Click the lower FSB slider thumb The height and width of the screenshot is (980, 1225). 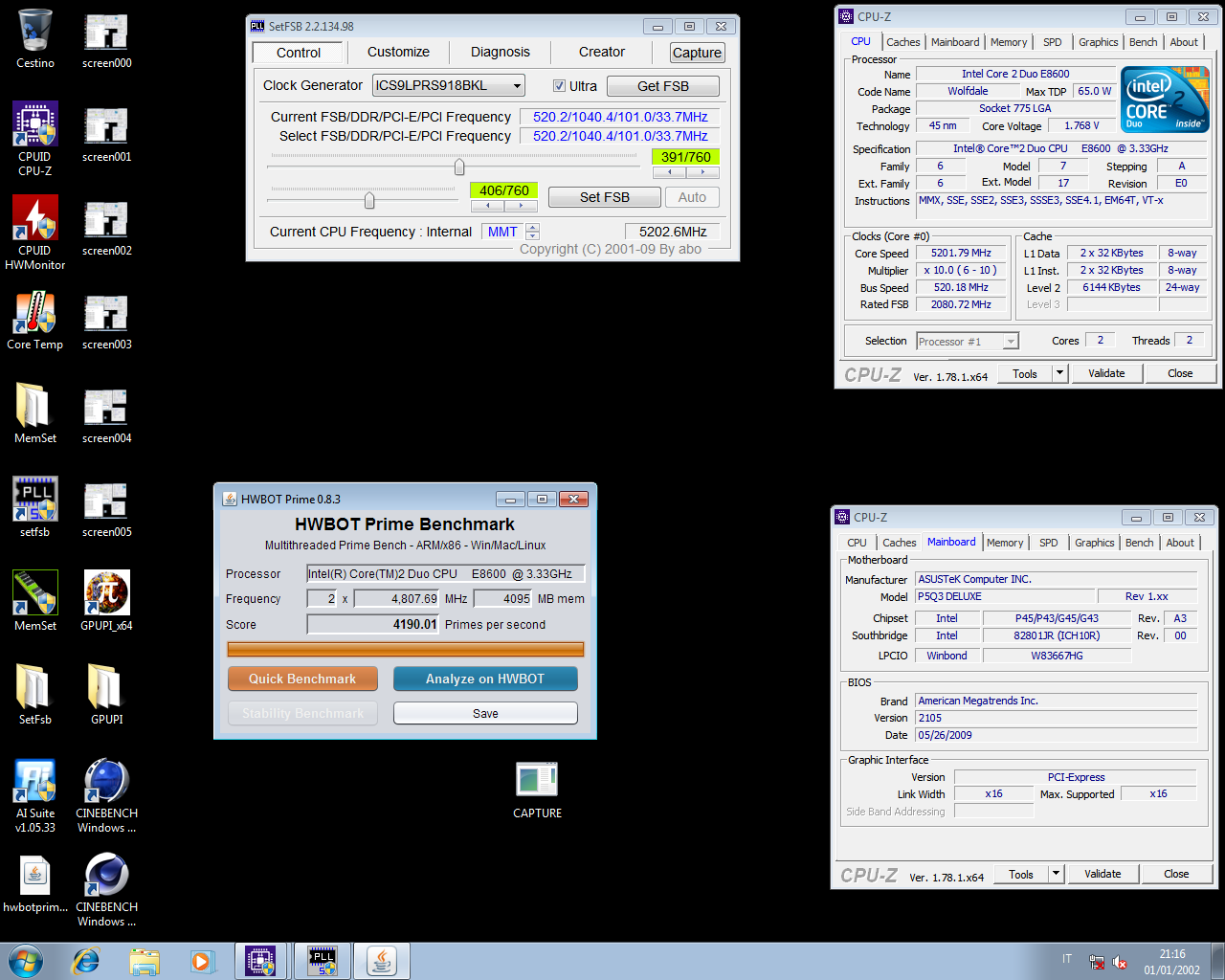tap(369, 200)
